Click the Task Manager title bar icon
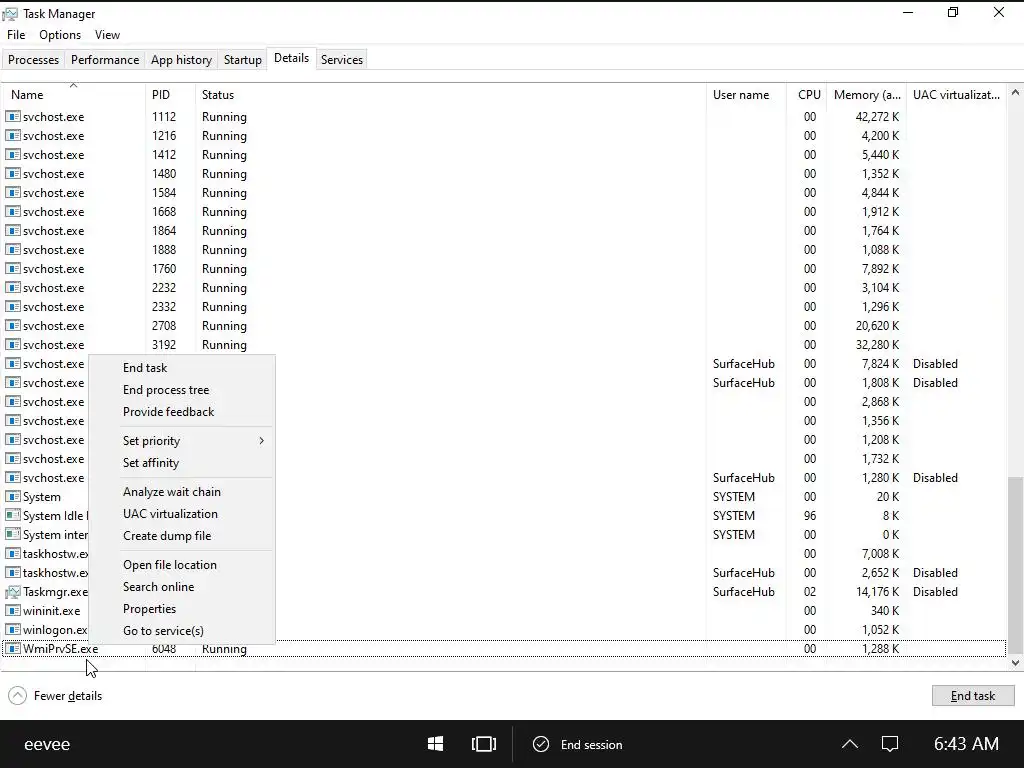This screenshot has height=768, width=1024. pyautogui.click(x=10, y=14)
